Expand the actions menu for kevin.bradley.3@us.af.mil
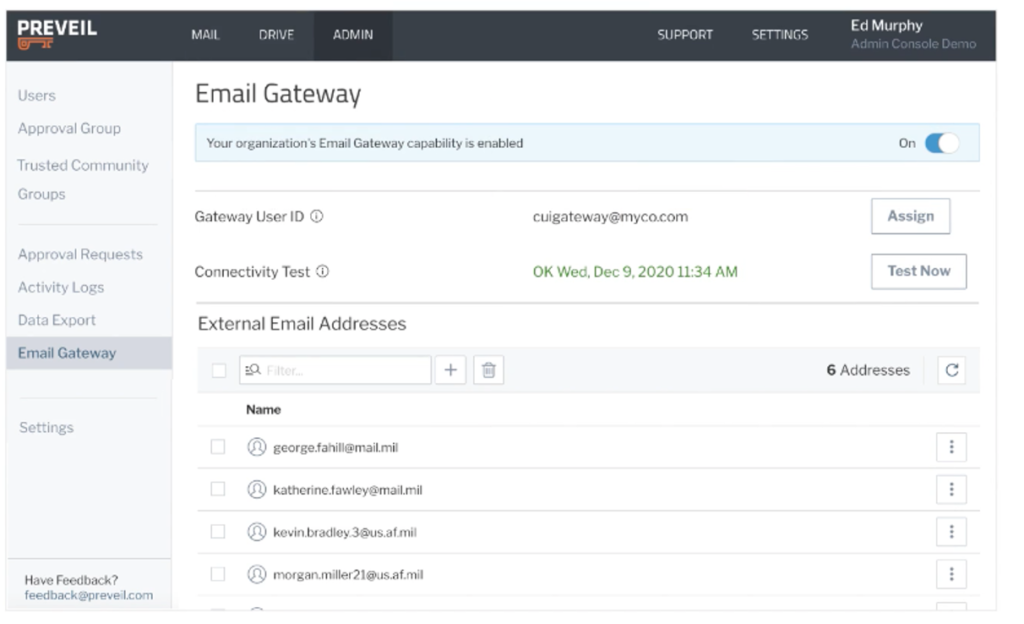This screenshot has width=1024, height=624. (x=950, y=532)
